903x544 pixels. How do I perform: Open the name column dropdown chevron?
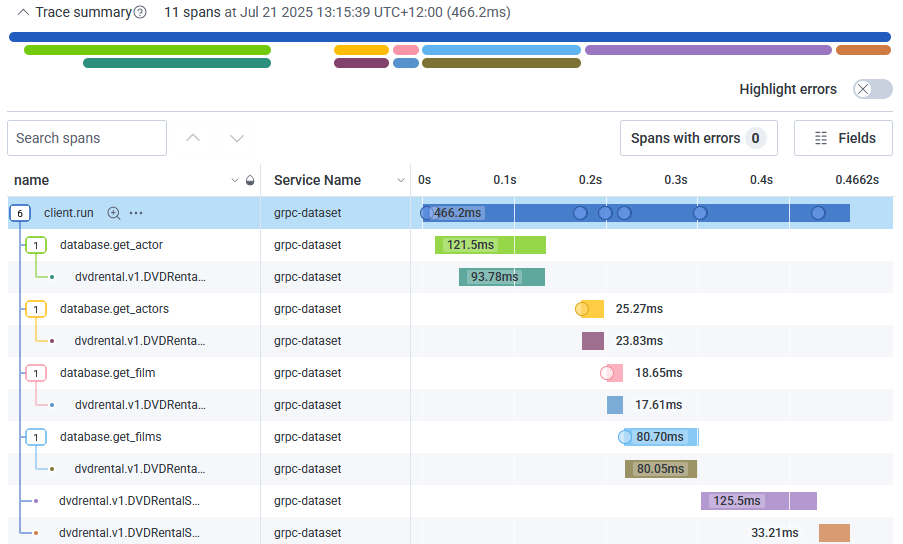click(x=235, y=181)
